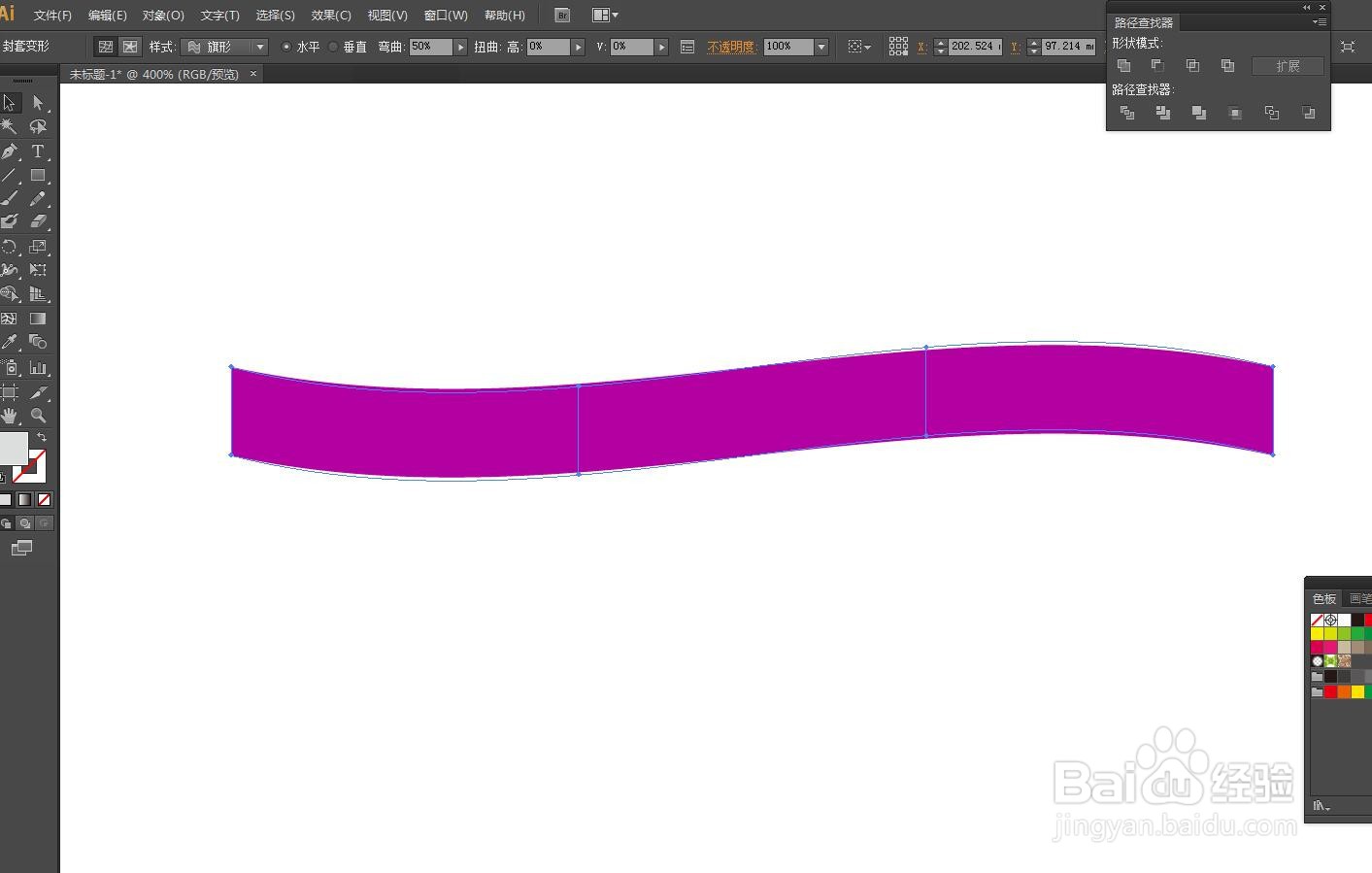Select the Rectangle tool
Screen dimensions: 1372x873
pos(38,176)
